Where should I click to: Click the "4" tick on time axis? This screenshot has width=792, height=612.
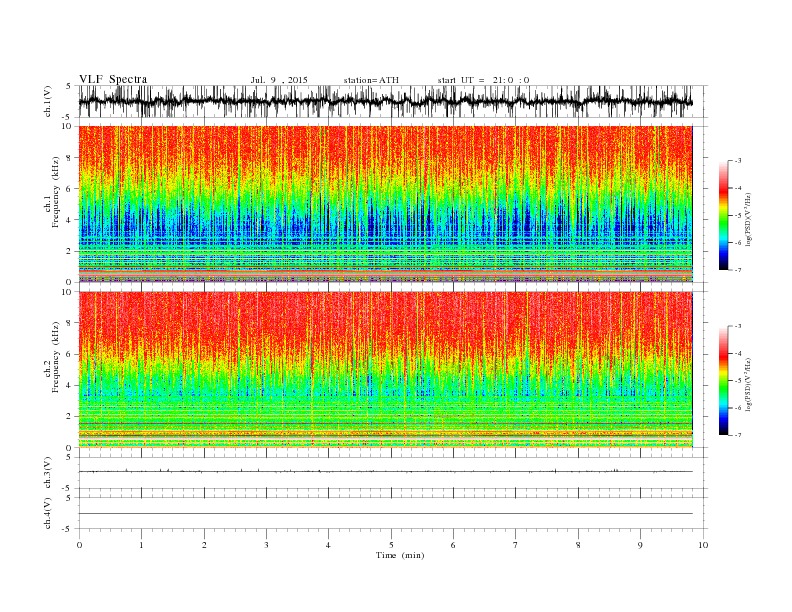click(x=328, y=545)
